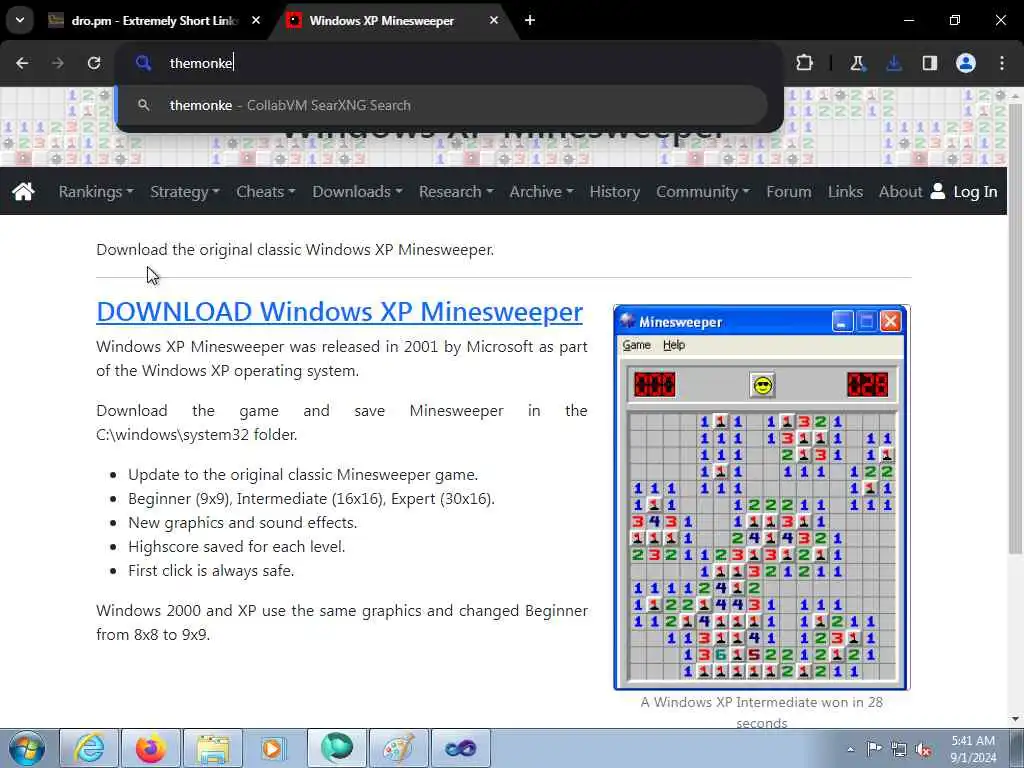This screenshot has height=768, width=1024.
Task: Expand the Strategy dropdown menu
Action: pos(185,191)
